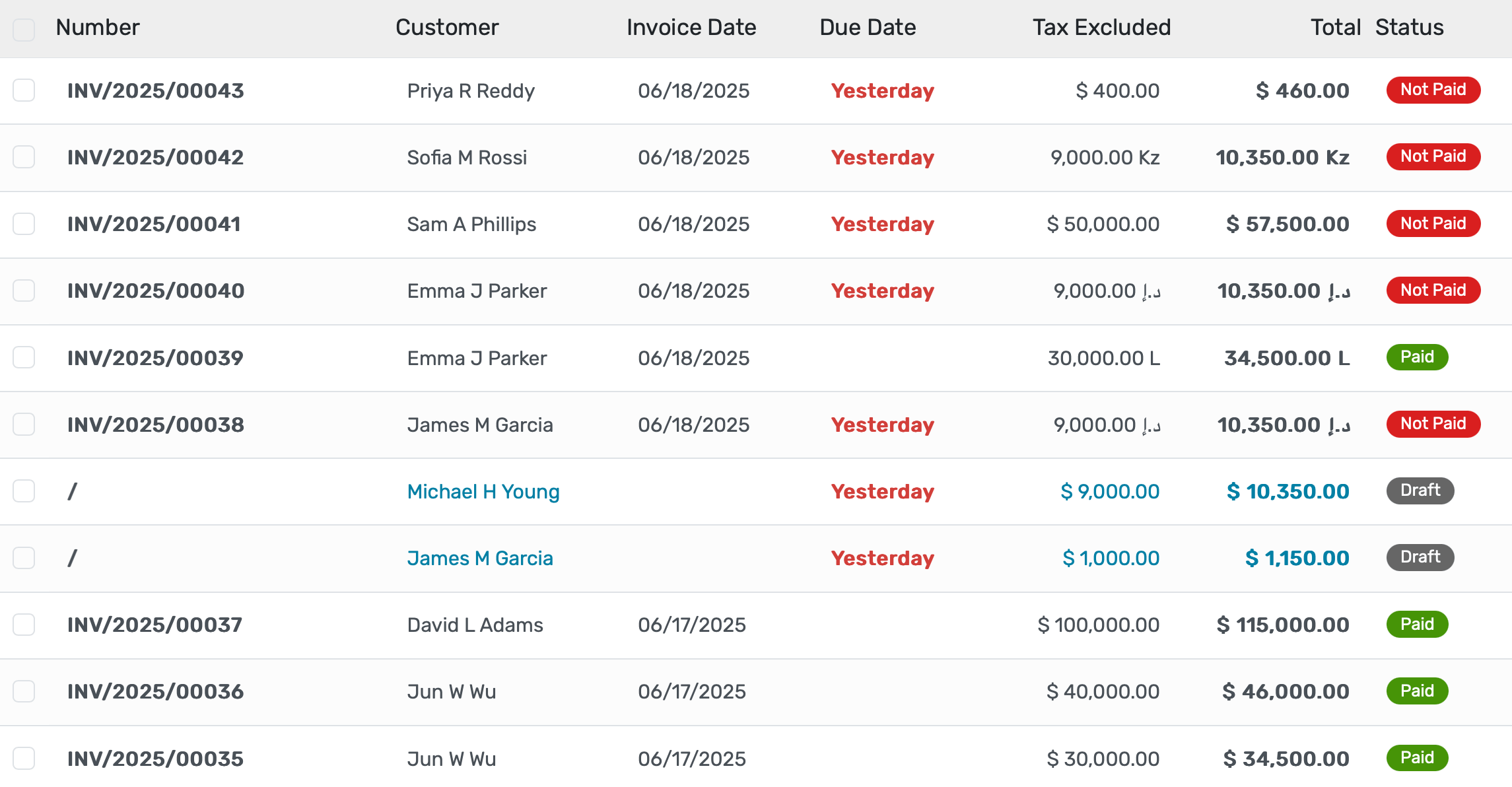The width and height of the screenshot is (1512, 787).
Task: Open the Michael H Young customer link
Action: [x=483, y=491]
